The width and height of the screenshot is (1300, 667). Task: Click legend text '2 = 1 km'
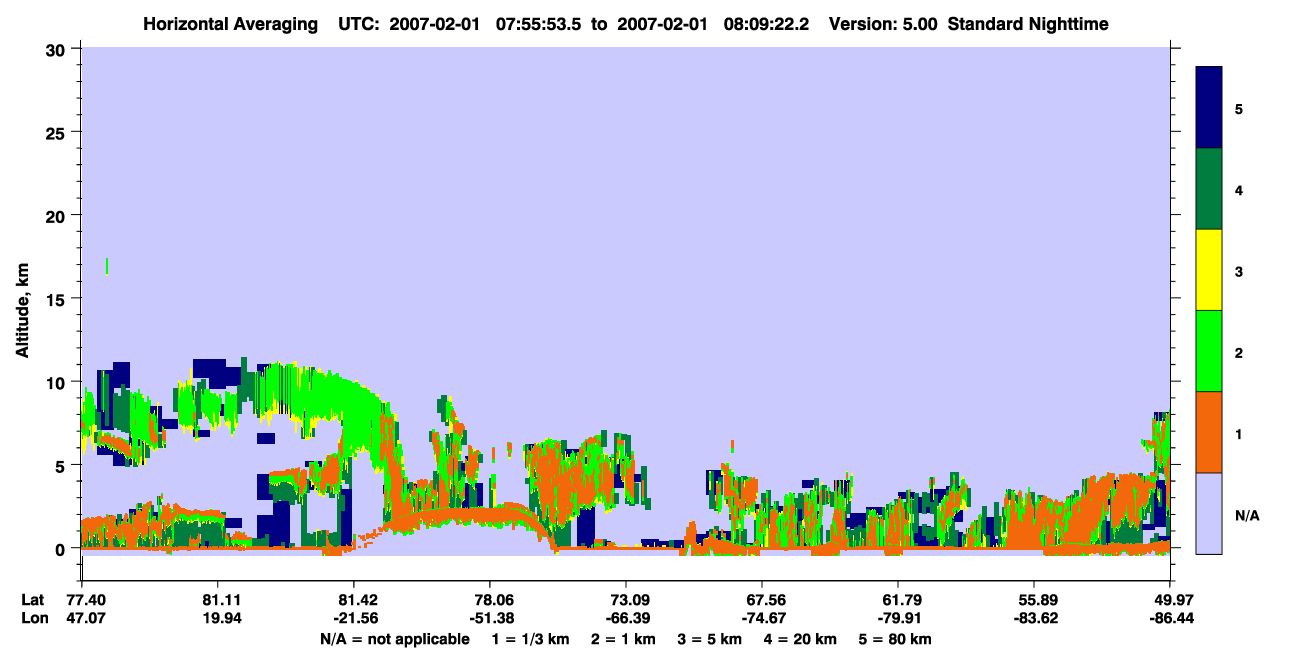626,639
